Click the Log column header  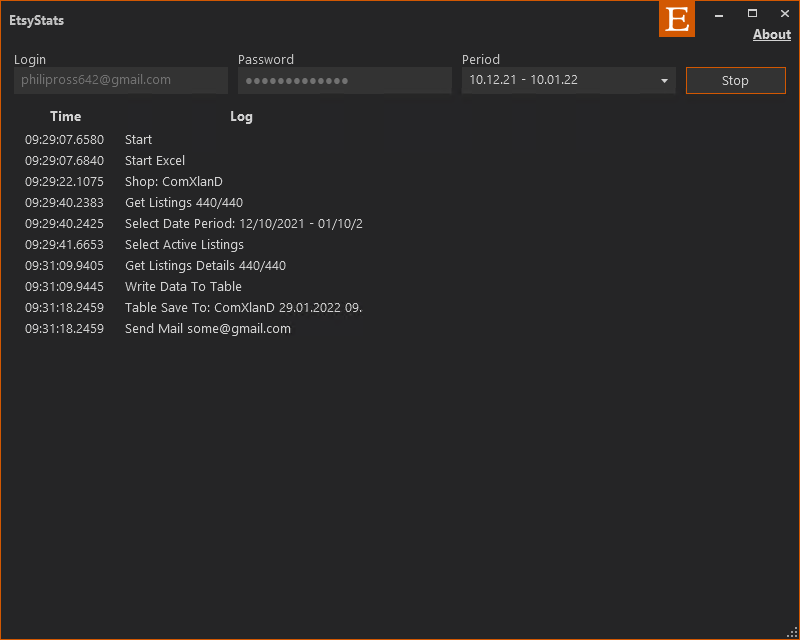pyautogui.click(x=241, y=116)
